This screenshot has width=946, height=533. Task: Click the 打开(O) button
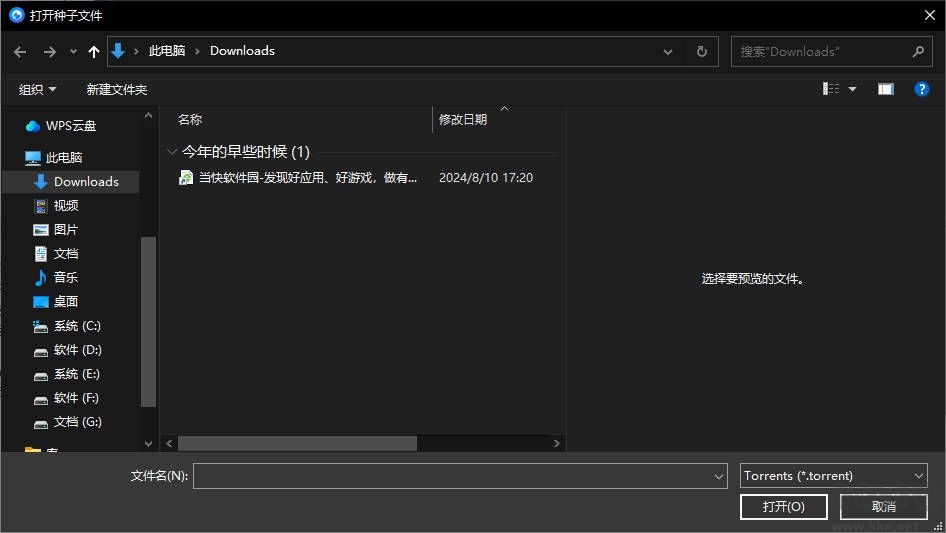[x=784, y=506]
